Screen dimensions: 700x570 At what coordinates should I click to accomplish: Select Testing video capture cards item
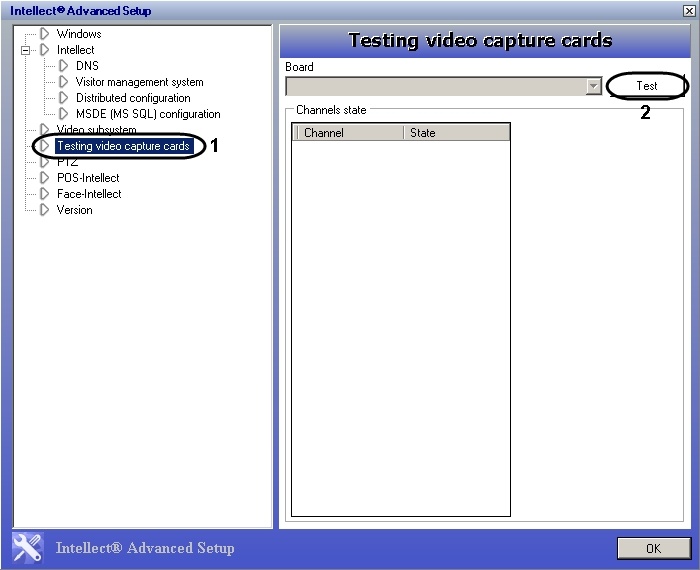pos(124,146)
